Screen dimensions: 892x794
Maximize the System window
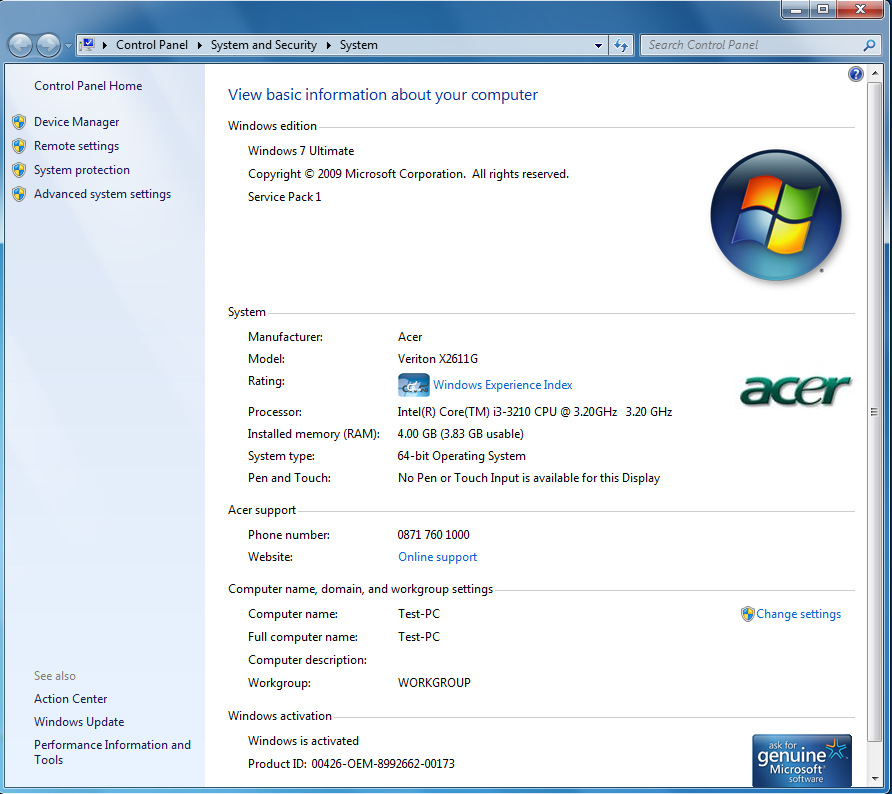[x=823, y=9]
